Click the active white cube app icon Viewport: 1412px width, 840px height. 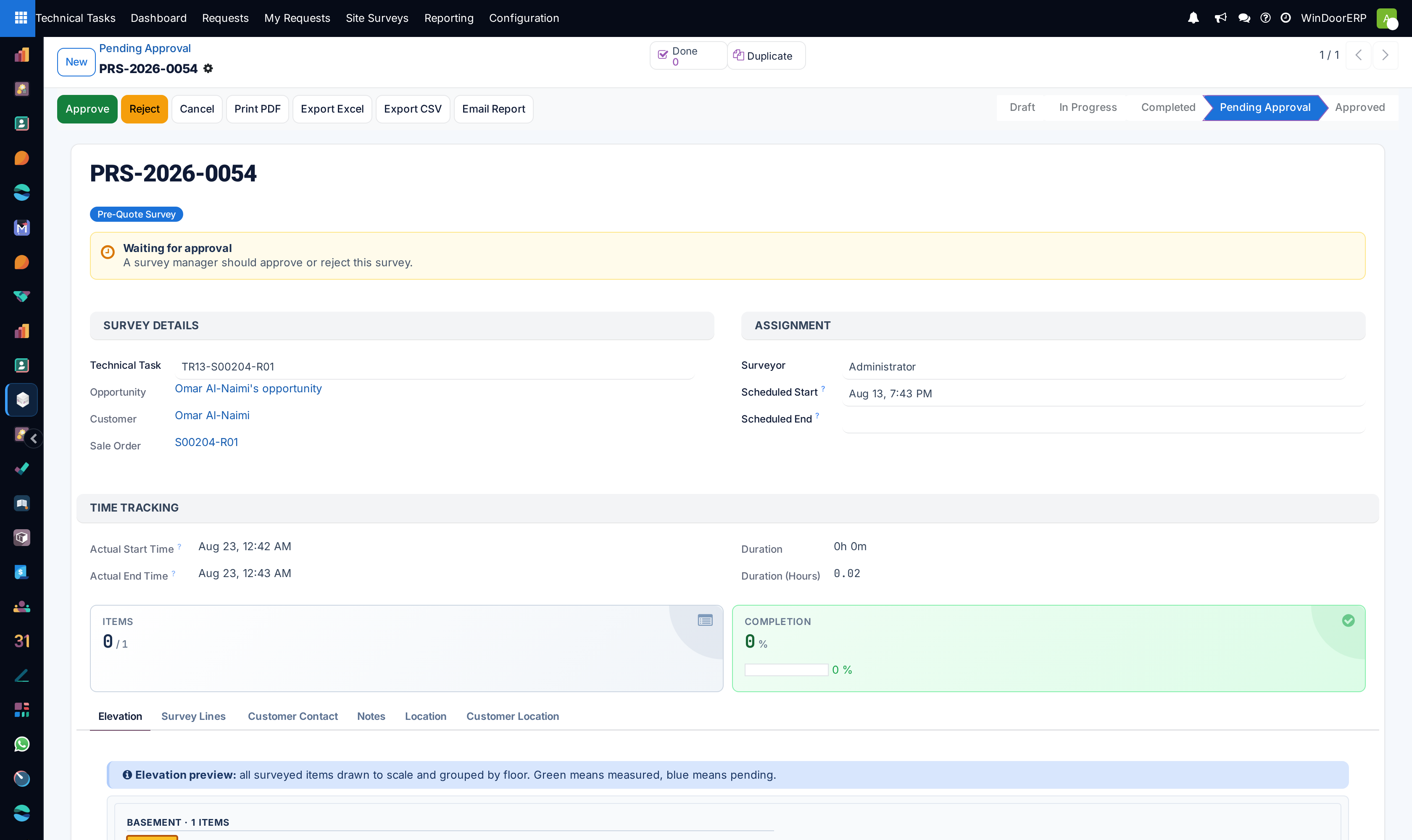pos(22,399)
